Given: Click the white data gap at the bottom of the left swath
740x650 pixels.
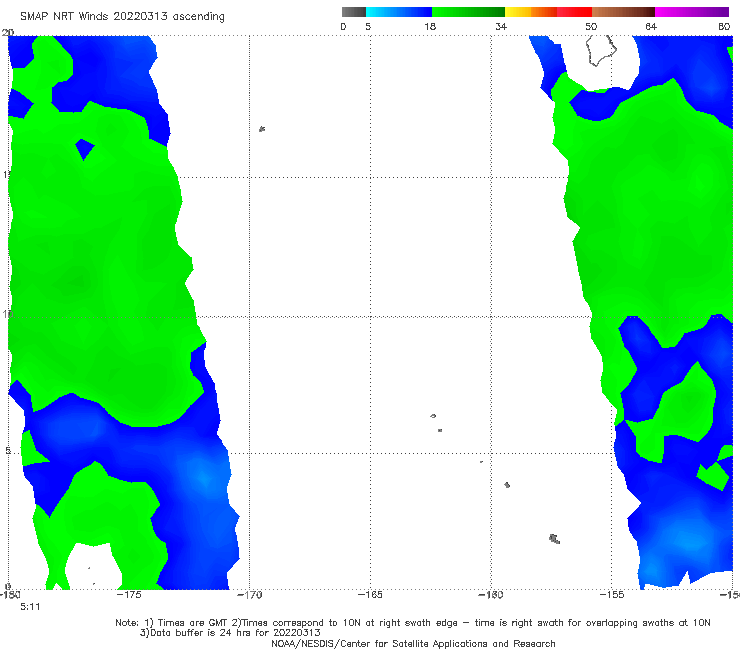Looking at the screenshot, I should pos(92,566).
